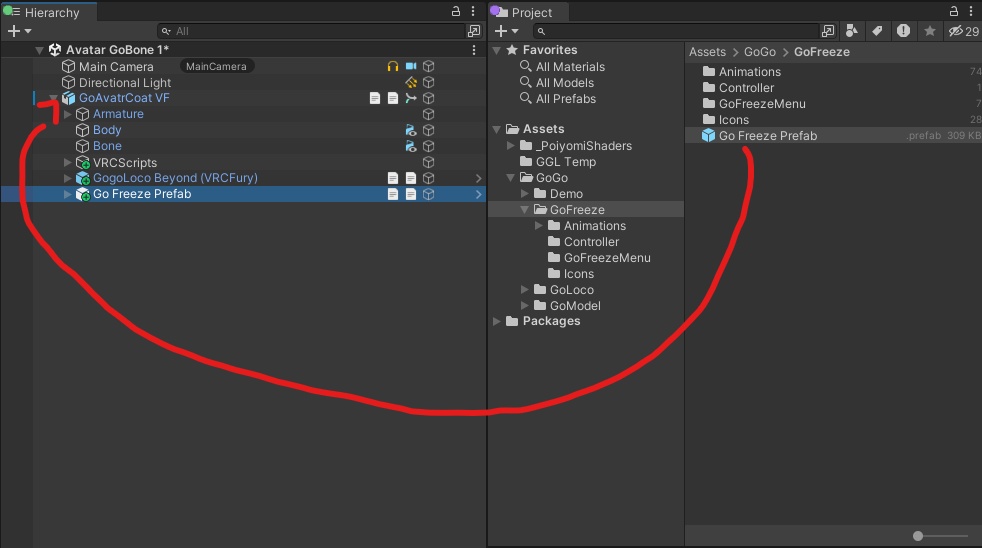Viewport: 982px width, 548px height.
Task: Expand the Demo folder
Action: pos(525,194)
